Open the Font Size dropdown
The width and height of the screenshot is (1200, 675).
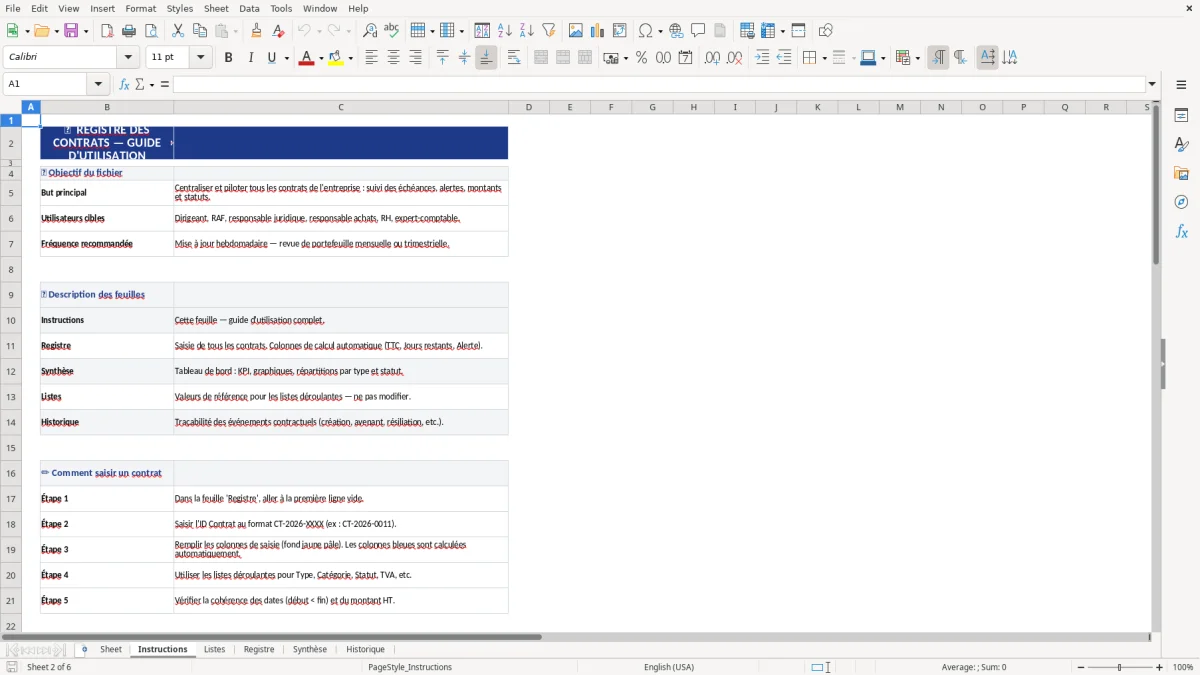(x=201, y=58)
